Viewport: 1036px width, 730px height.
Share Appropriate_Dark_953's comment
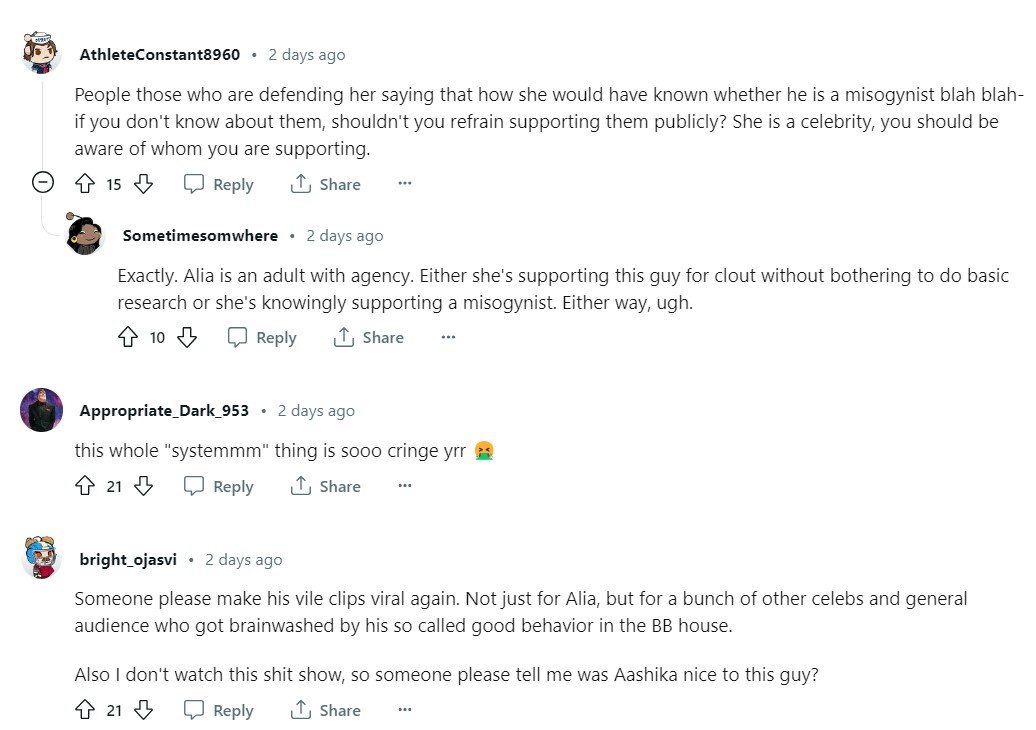(326, 486)
